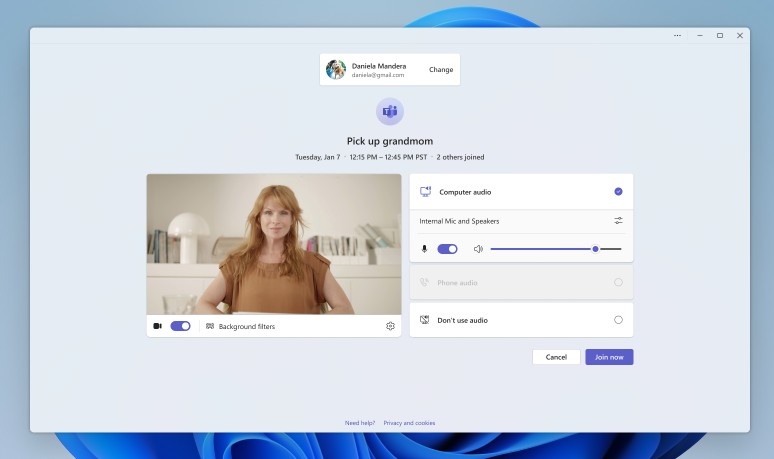Screen dimensions: 774x459
Task: Click the daniela@gmail.com email text
Action: 378,75
